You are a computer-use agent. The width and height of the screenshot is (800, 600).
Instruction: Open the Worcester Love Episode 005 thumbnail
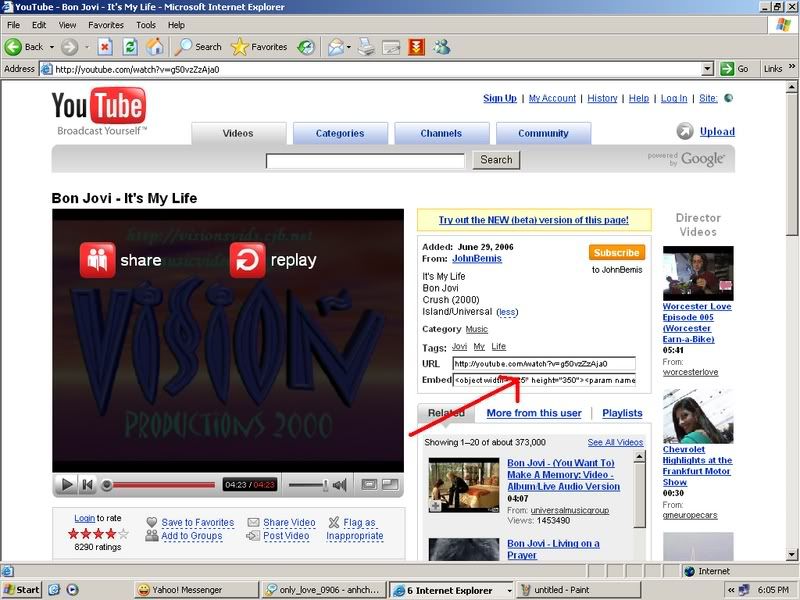pos(698,273)
